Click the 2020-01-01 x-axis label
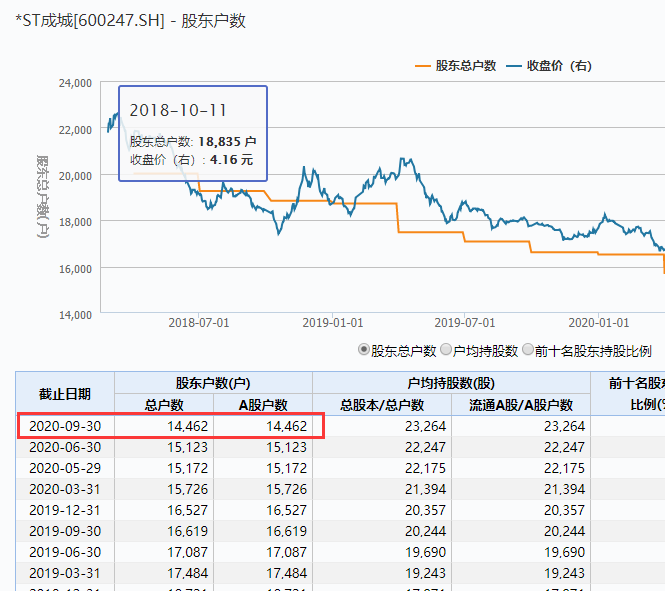Viewport: 665px width, 591px height. [598, 323]
